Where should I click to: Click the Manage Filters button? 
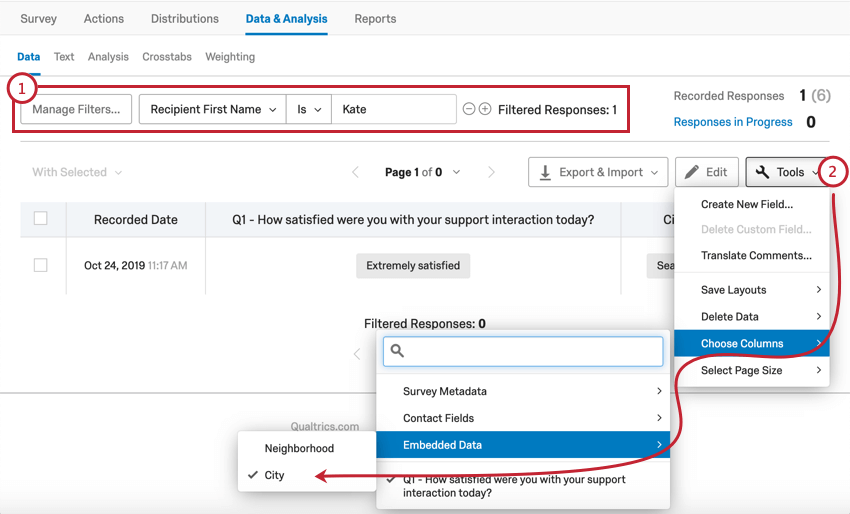pyautogui.click(x=76, y=109)
